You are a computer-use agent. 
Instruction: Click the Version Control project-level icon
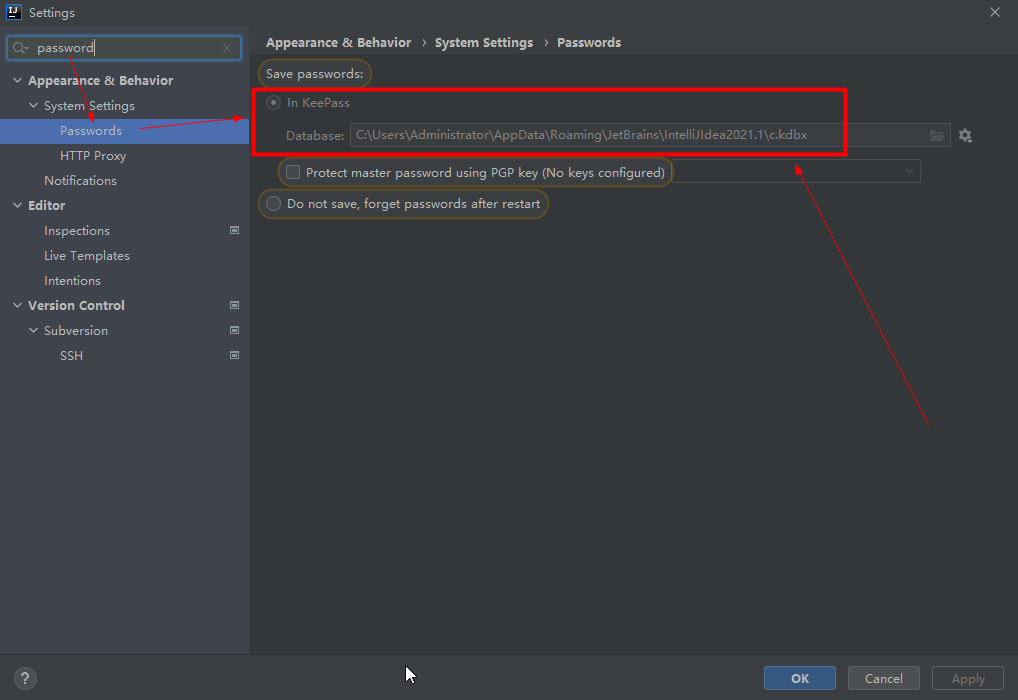tap(234, 305)
